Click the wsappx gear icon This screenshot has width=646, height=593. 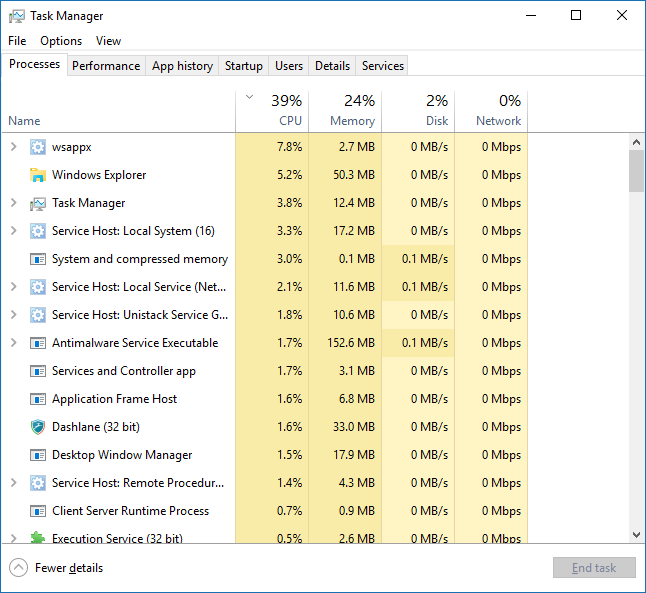(x=37, y=147)
